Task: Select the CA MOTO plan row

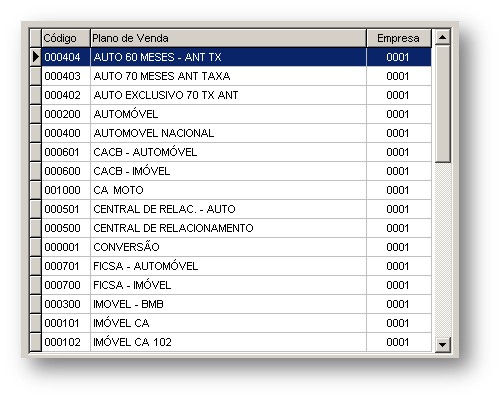Action: pos(236,190)
